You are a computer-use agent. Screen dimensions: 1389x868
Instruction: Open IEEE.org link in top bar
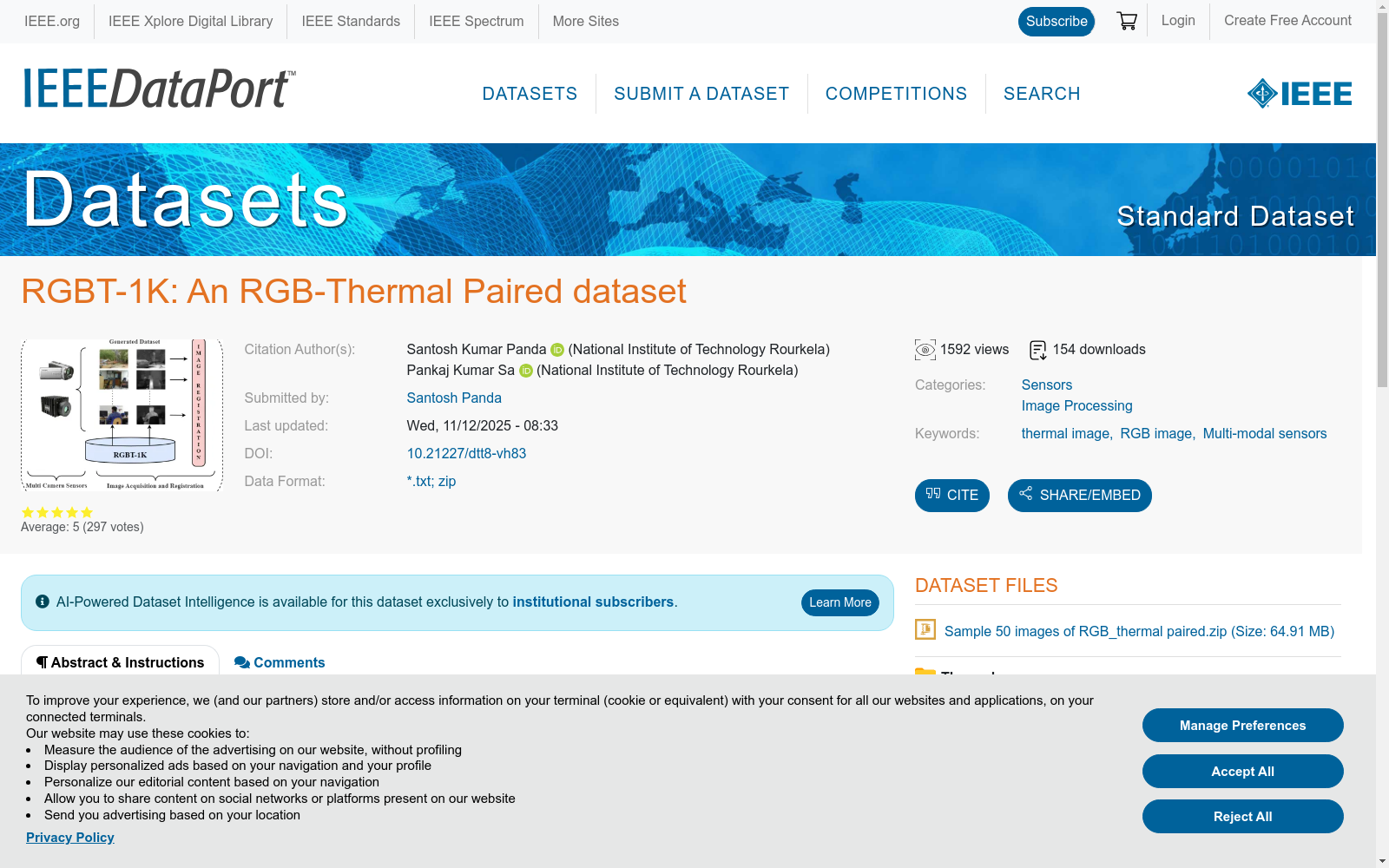point(52,22)
